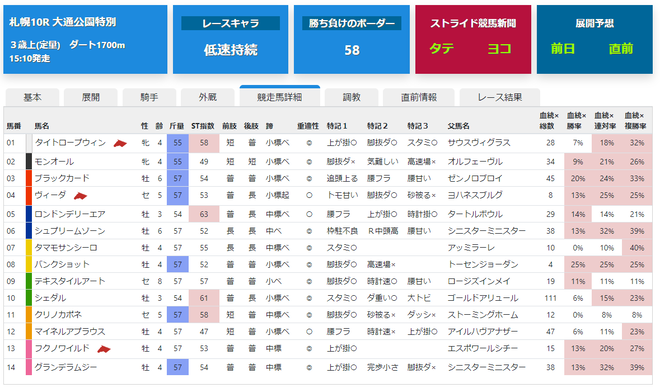Open 前日 development forecast link
The image size is (660, 388).
pos(563,48)
